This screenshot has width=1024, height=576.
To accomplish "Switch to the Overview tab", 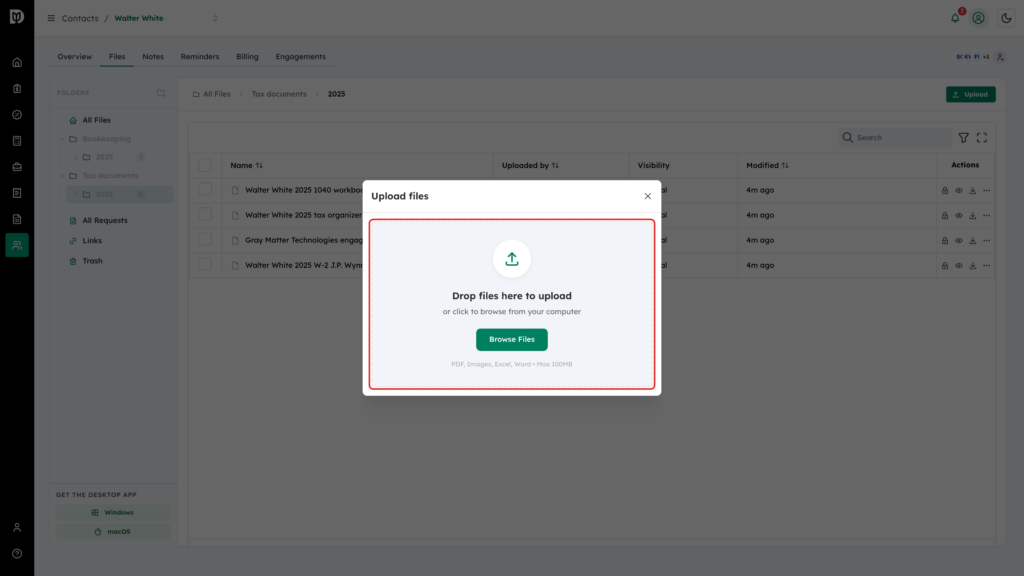I will tap(74, 57).
